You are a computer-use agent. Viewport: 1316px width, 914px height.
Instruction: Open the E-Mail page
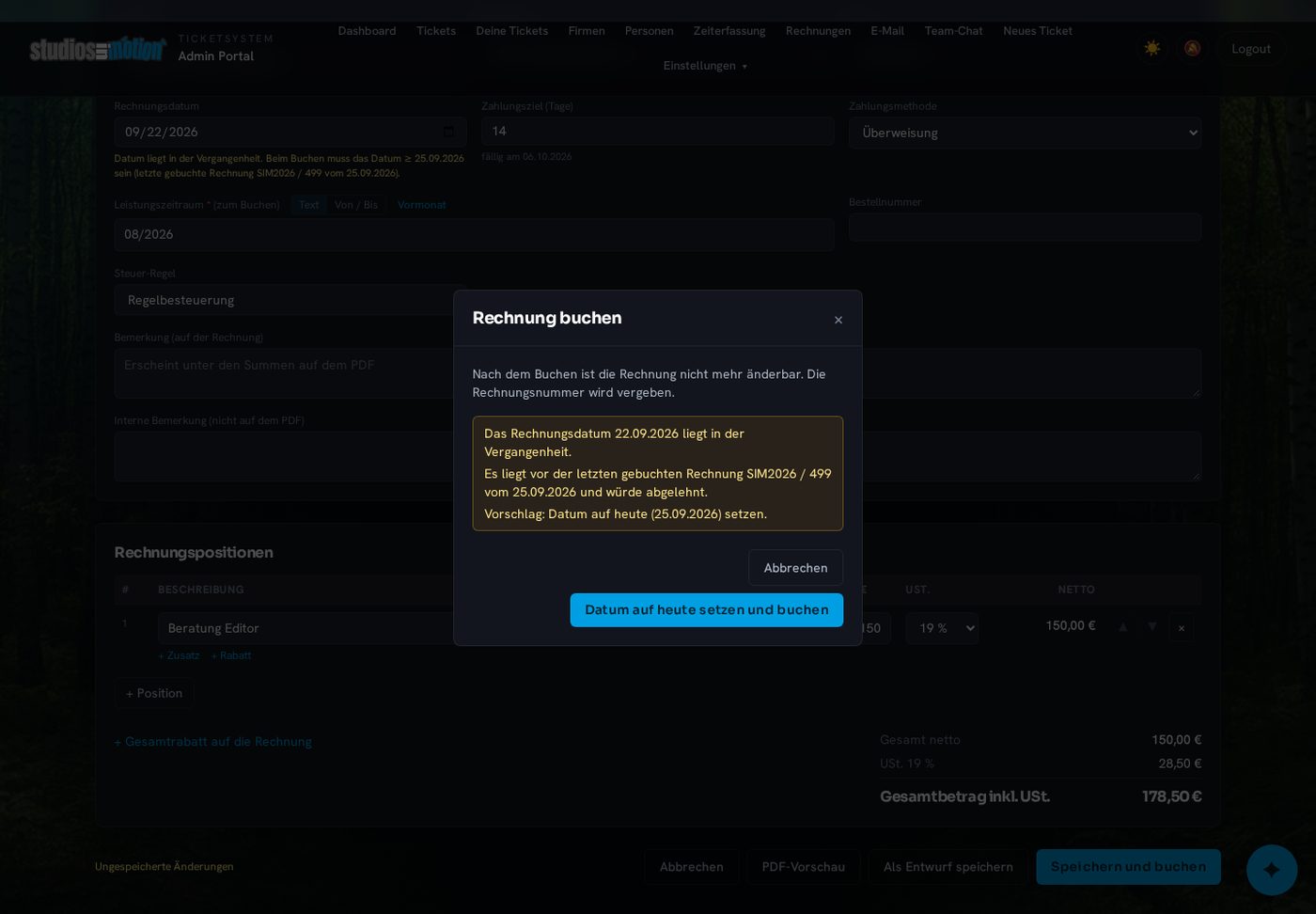click(x=887, y=31)
